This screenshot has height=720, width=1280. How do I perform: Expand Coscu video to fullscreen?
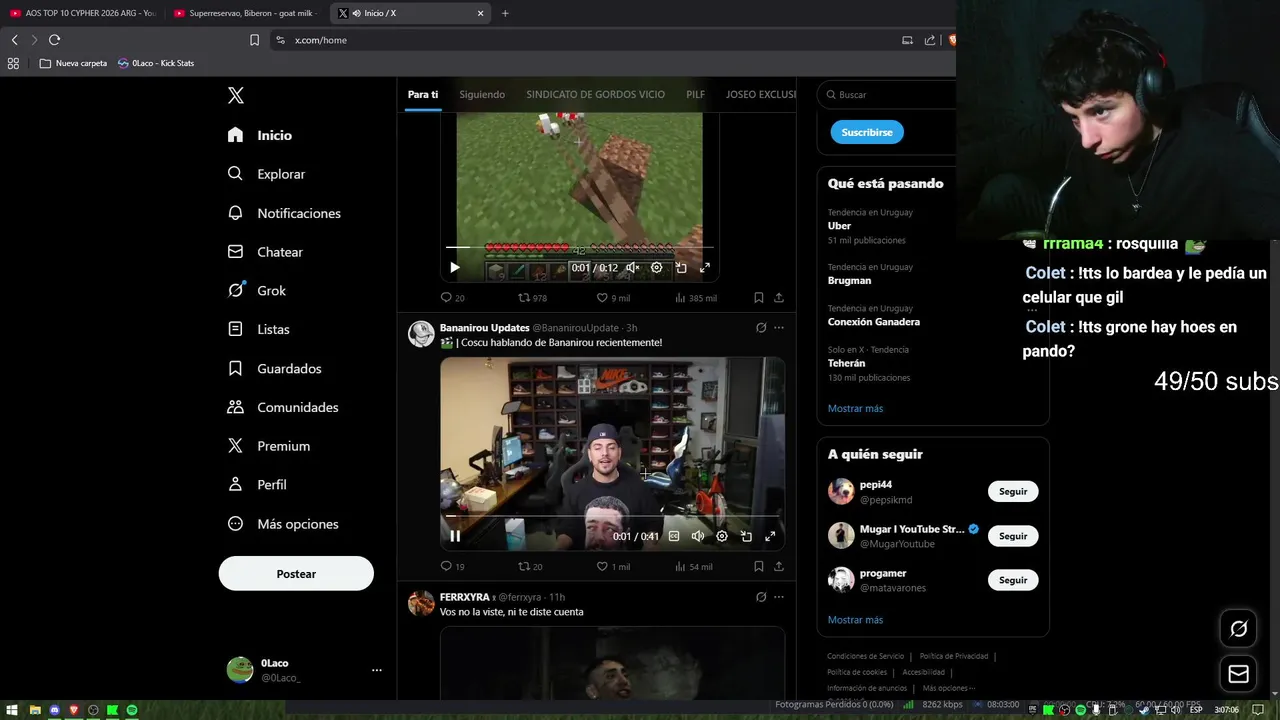[770, 536]
